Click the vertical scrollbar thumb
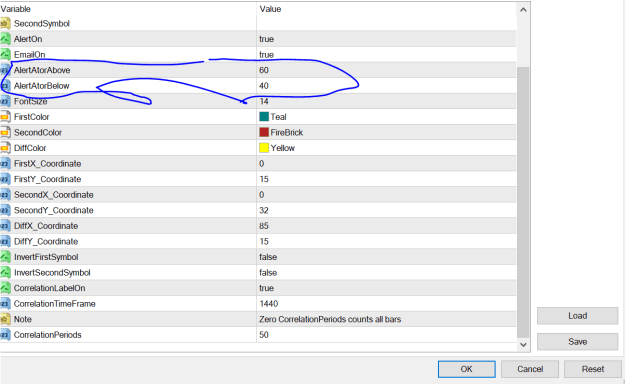 coord(523,202)
